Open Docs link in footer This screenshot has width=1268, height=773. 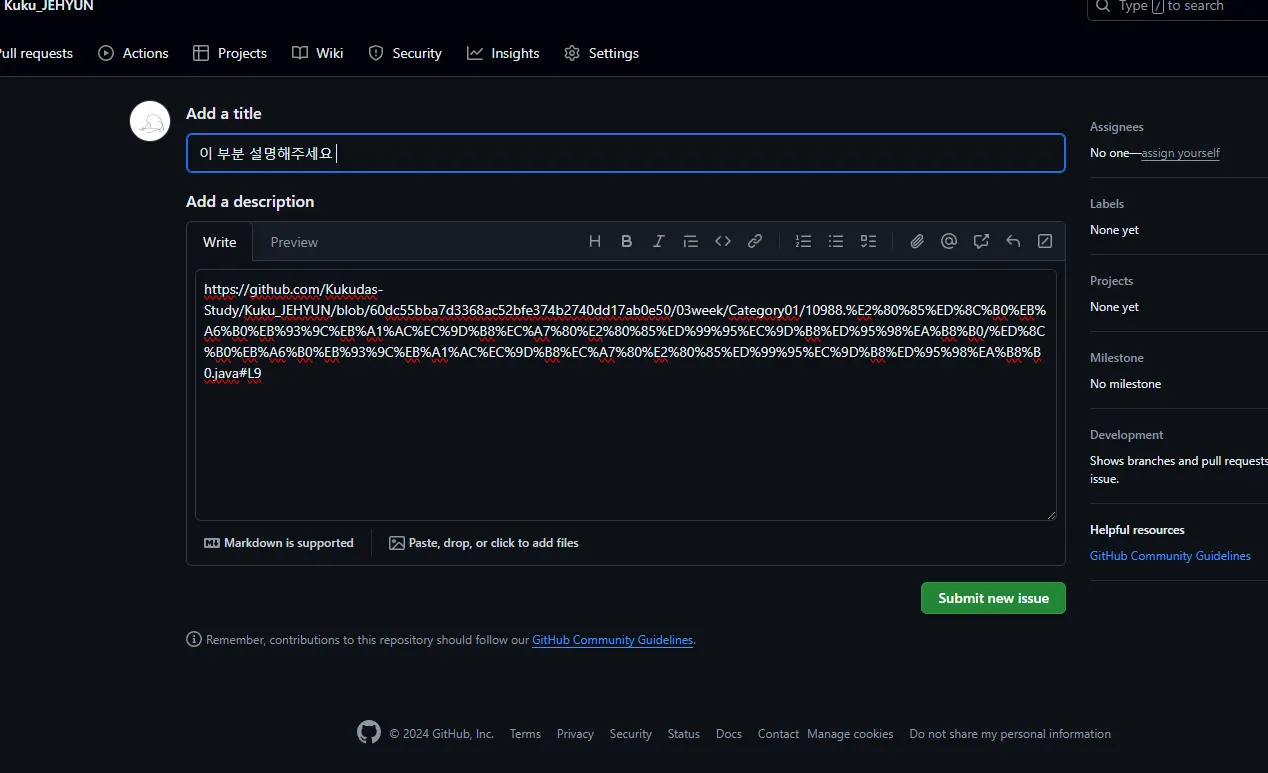729,734
